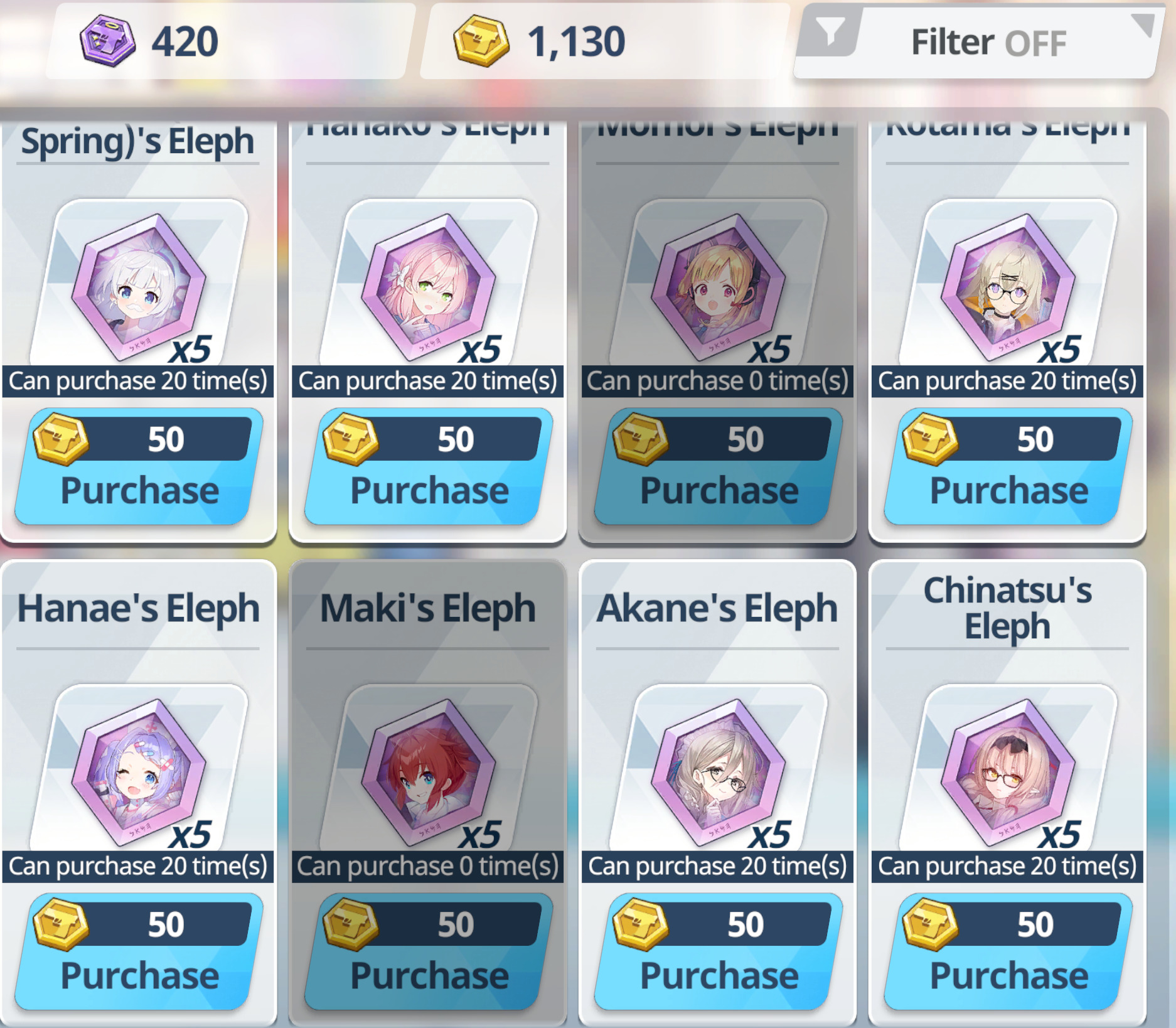Open Akane's Eleph item icon
This screenshot has height=1028, width=1176.
[x=719, y=771]
